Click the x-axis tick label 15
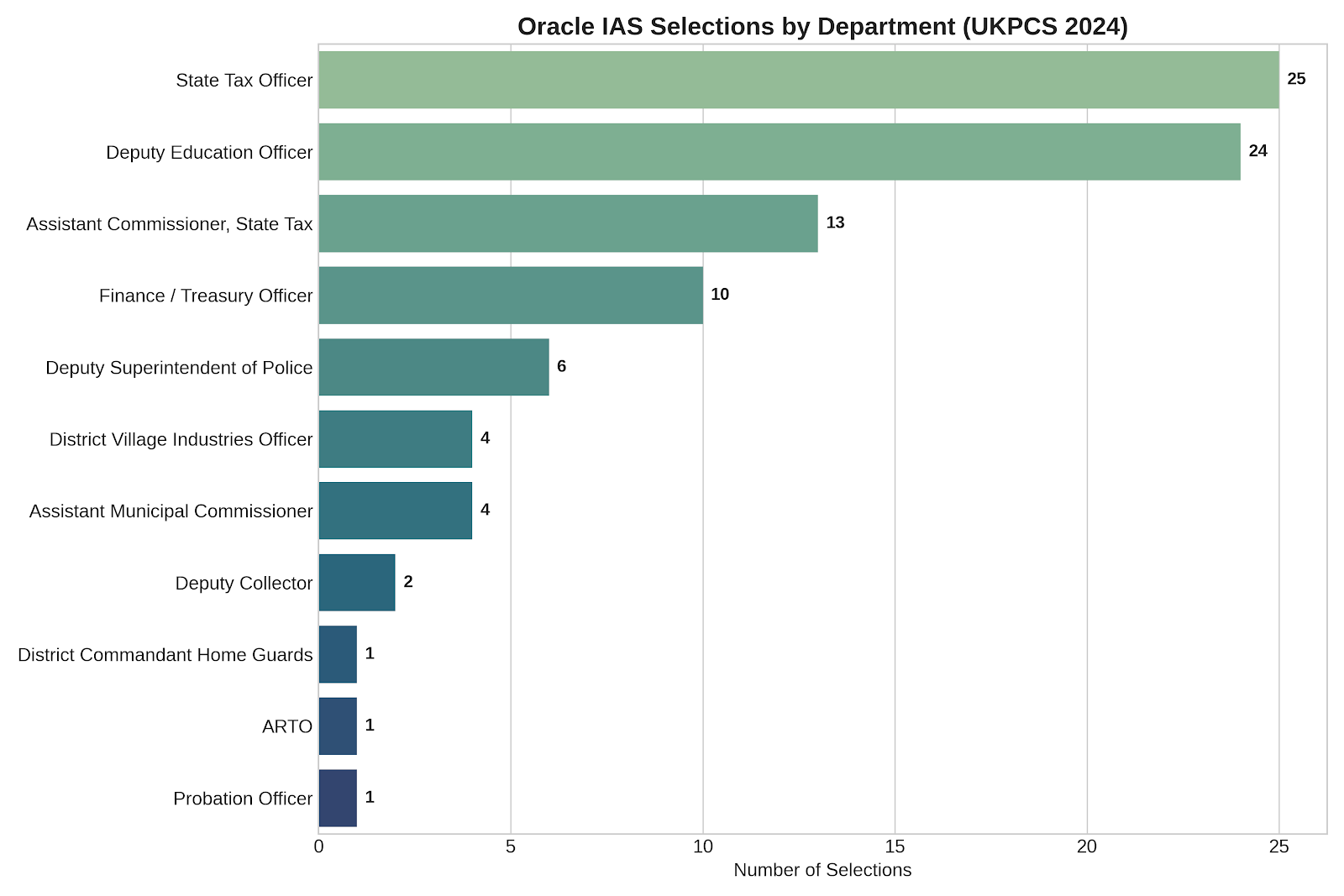Viewport: 1344px width, 896px height. point(895,848)
